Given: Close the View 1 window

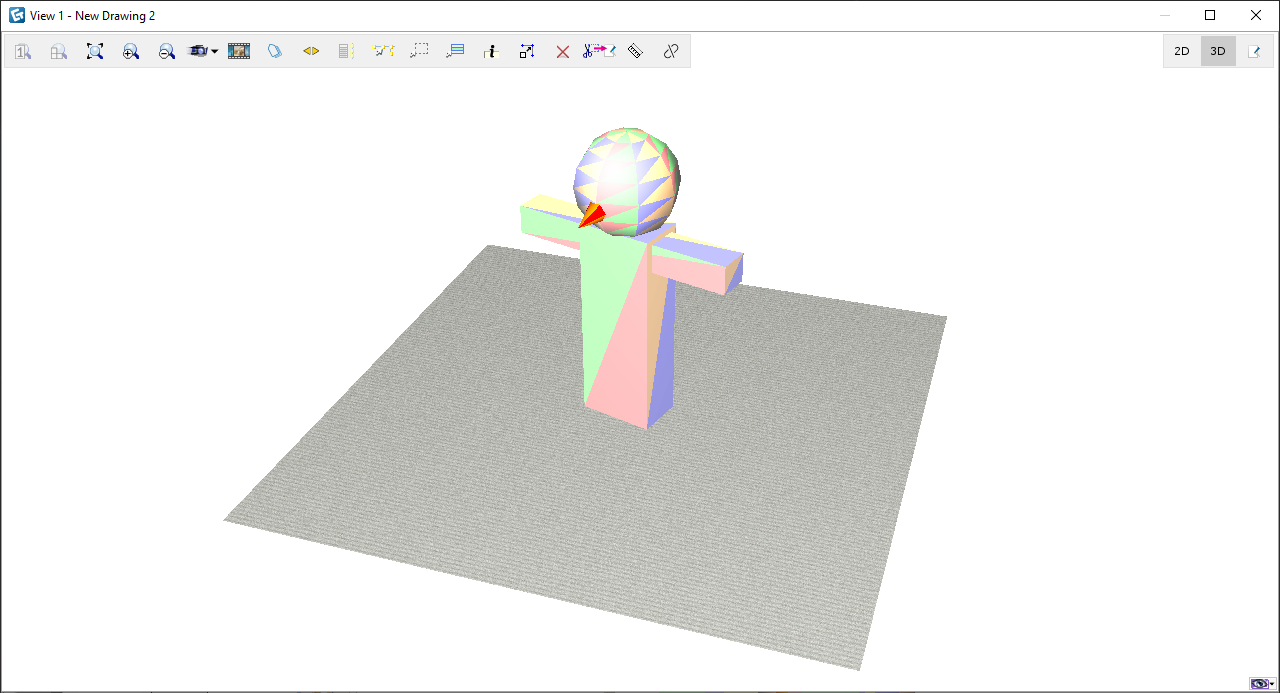Looking at the screenshot, I should coord(1256,15).
